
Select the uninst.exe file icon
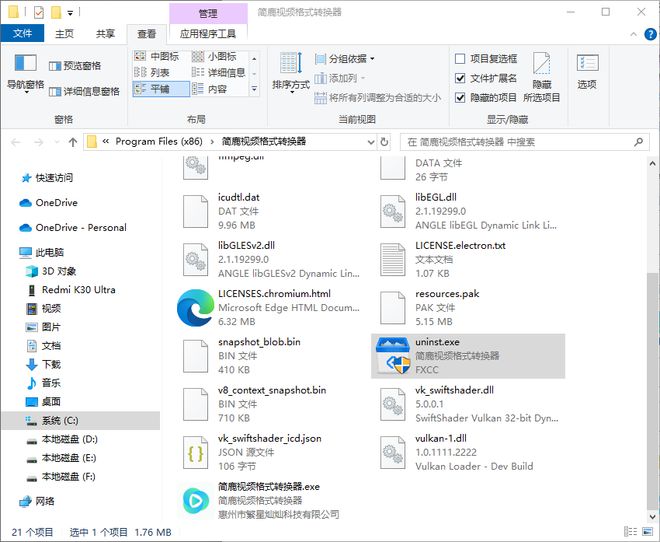click(393, 356)
